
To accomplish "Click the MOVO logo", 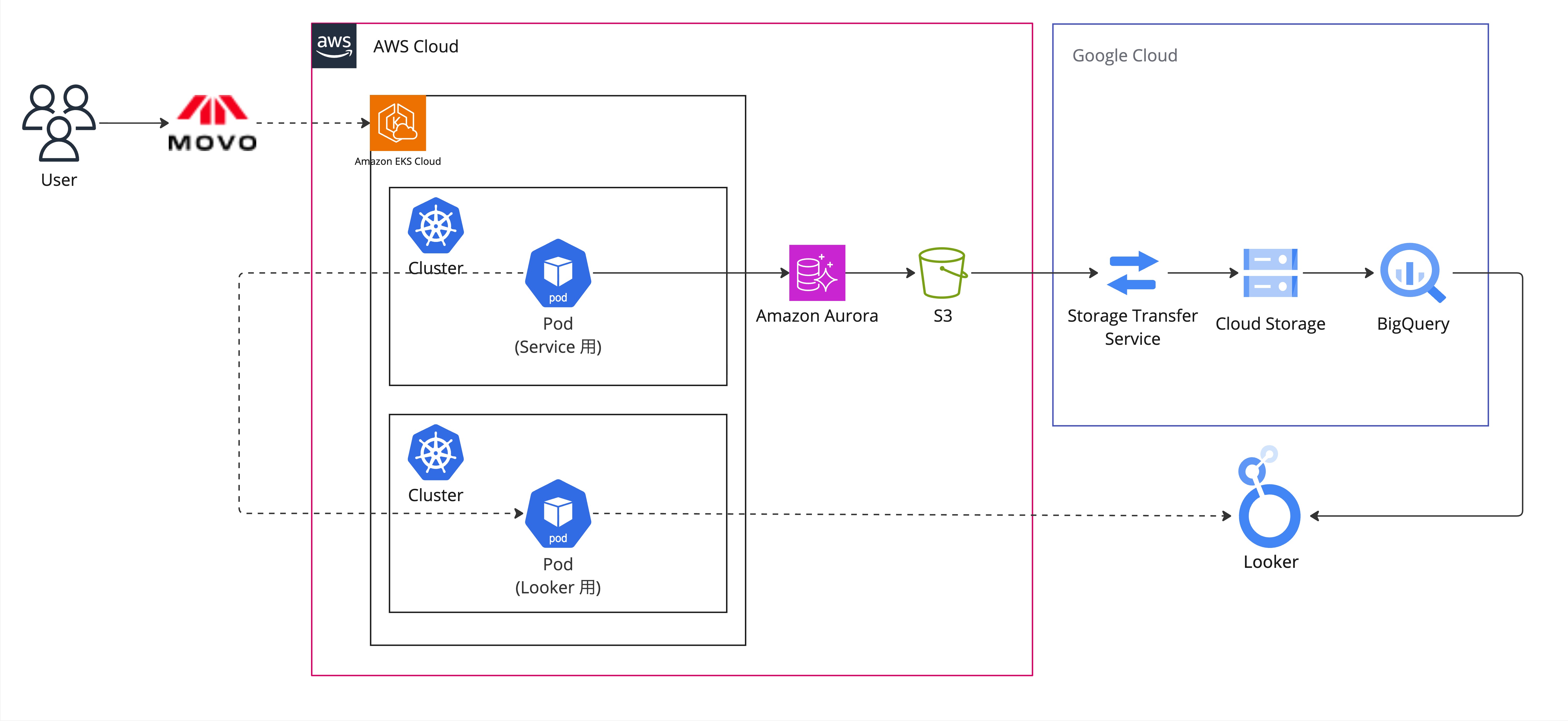I will point(212,123).
